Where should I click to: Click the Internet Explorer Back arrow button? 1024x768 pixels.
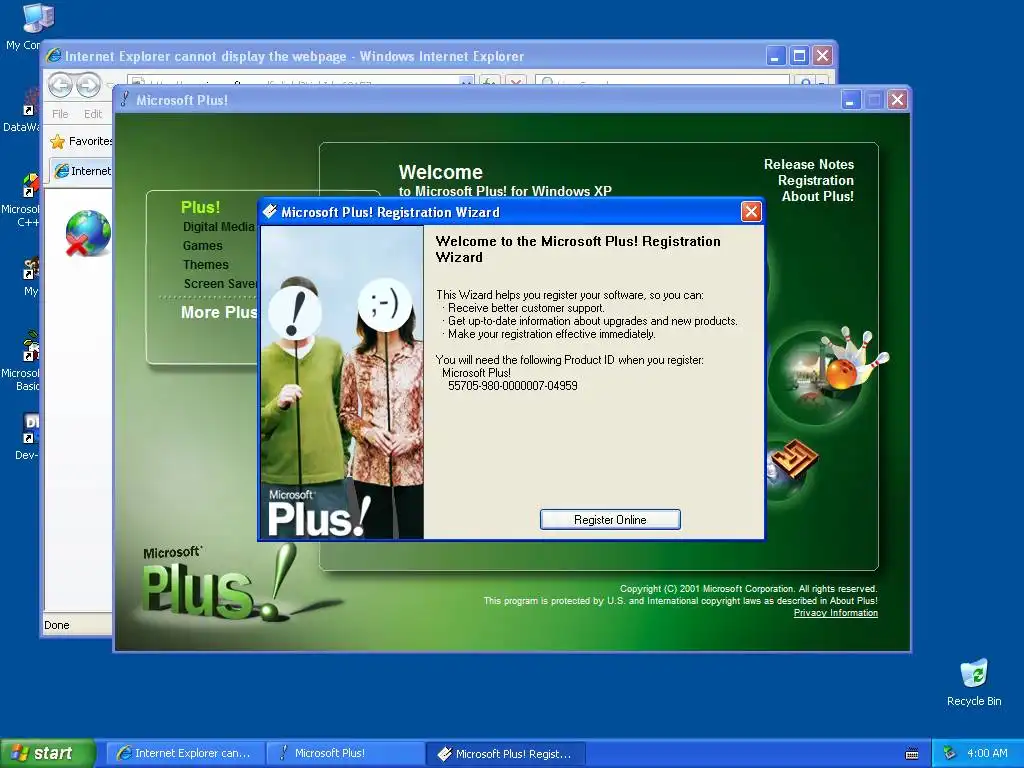(60, 84)
